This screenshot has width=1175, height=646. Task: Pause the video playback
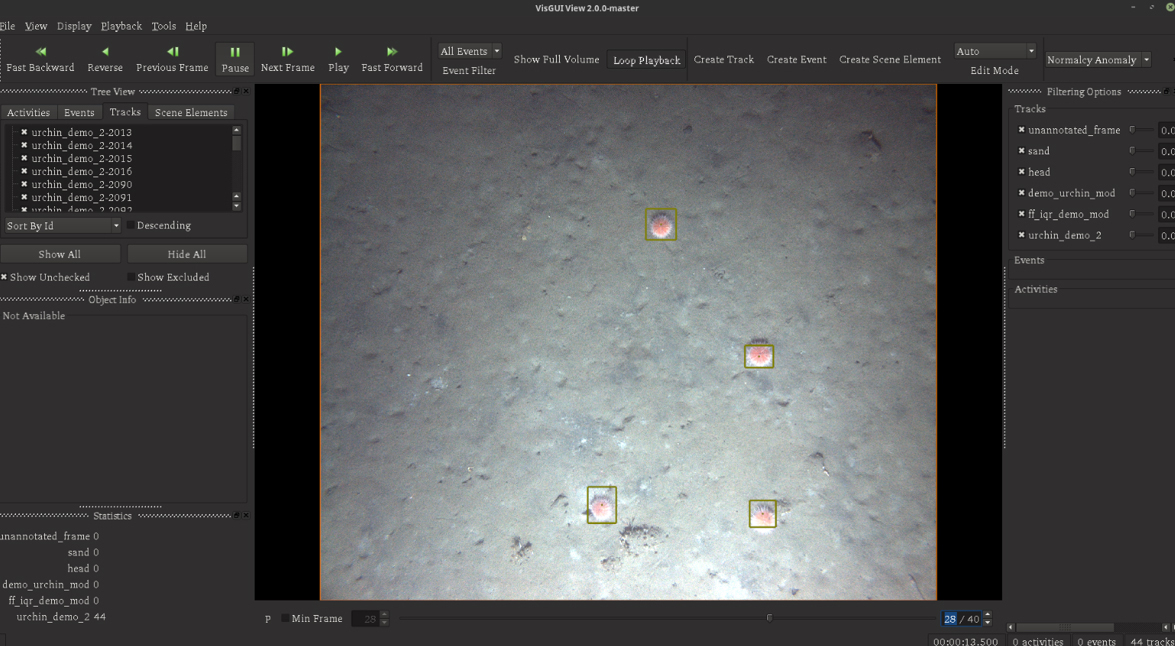(x=235, y=59)
